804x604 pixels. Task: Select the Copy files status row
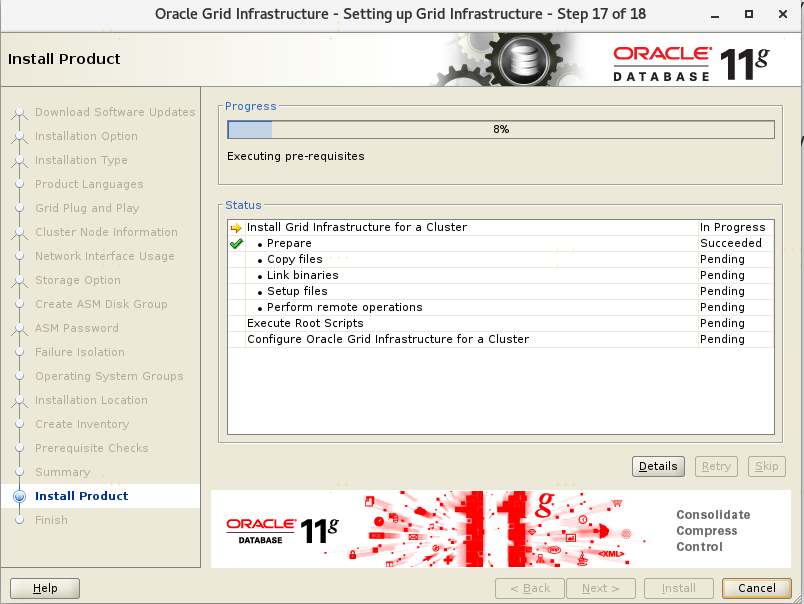pyautogui.click(x=294, y=260)
